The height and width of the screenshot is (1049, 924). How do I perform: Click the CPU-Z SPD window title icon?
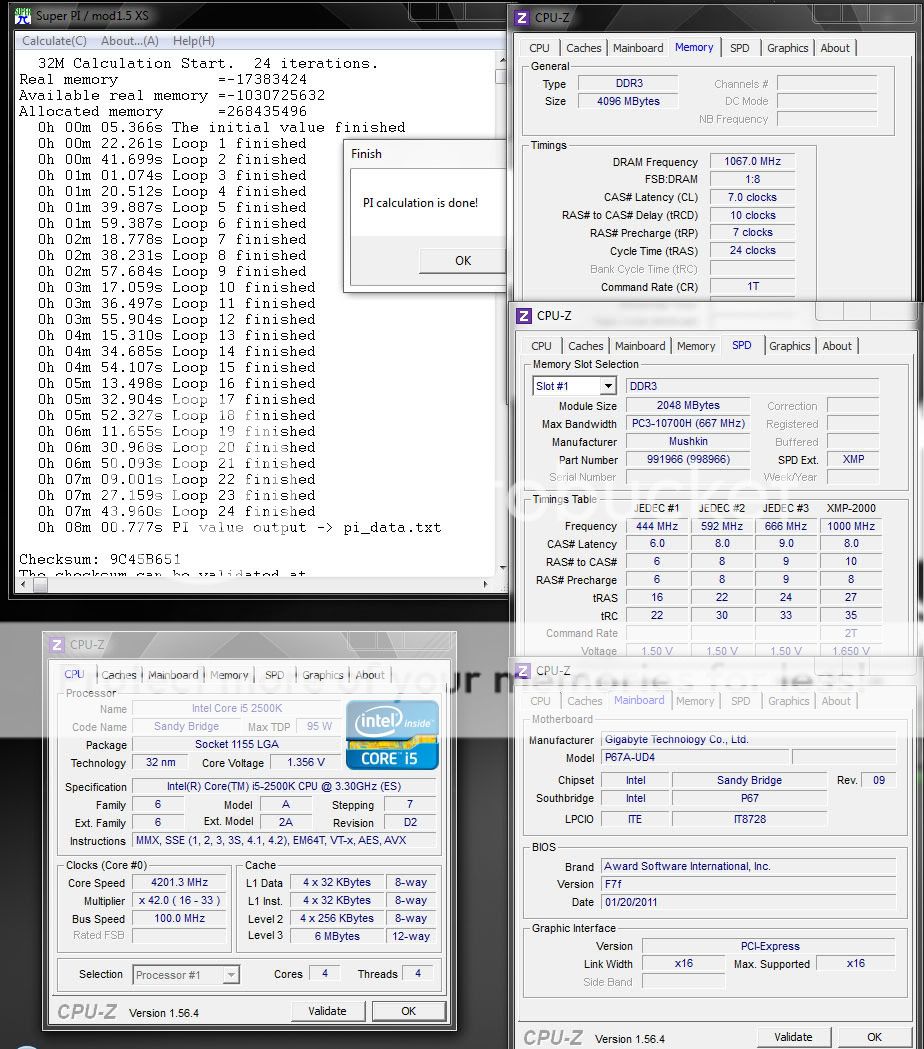524,316
